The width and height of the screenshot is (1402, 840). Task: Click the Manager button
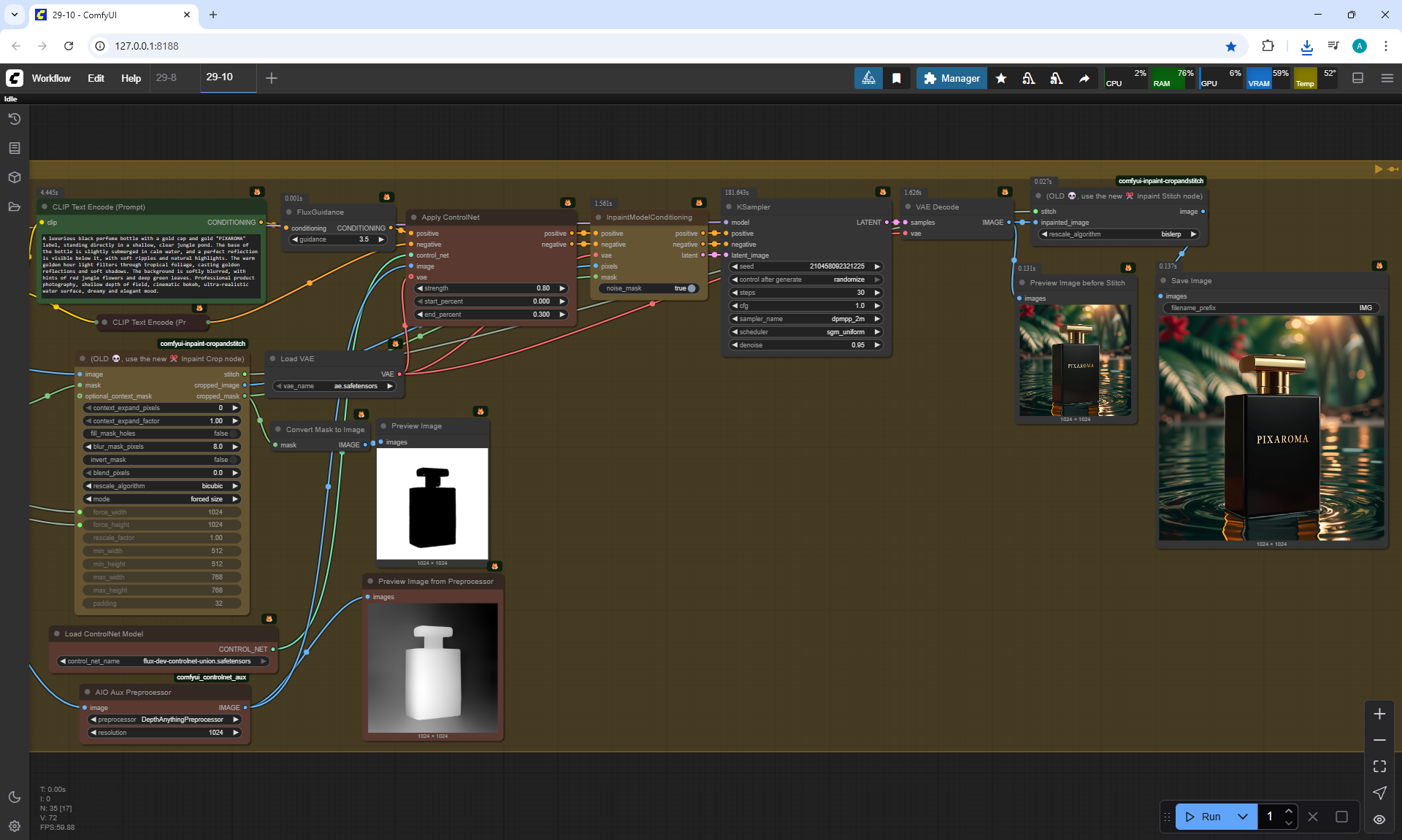click(x=951, y=78)
